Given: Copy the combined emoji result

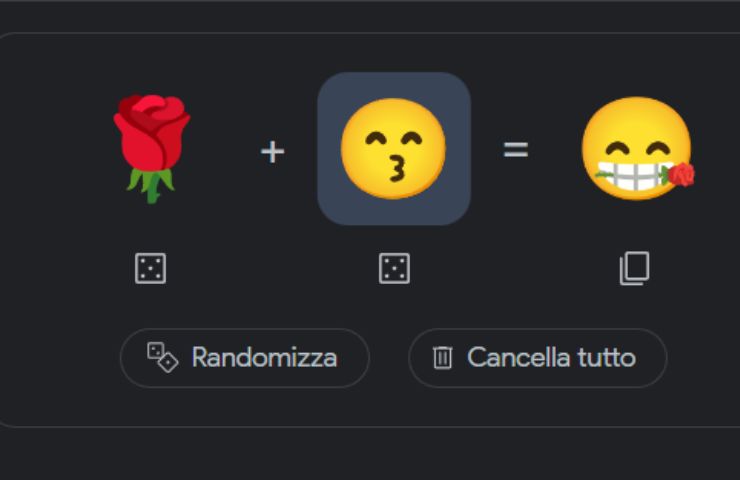Looking at the screenshot, I should pyautogui.click(x=634, y=268).
